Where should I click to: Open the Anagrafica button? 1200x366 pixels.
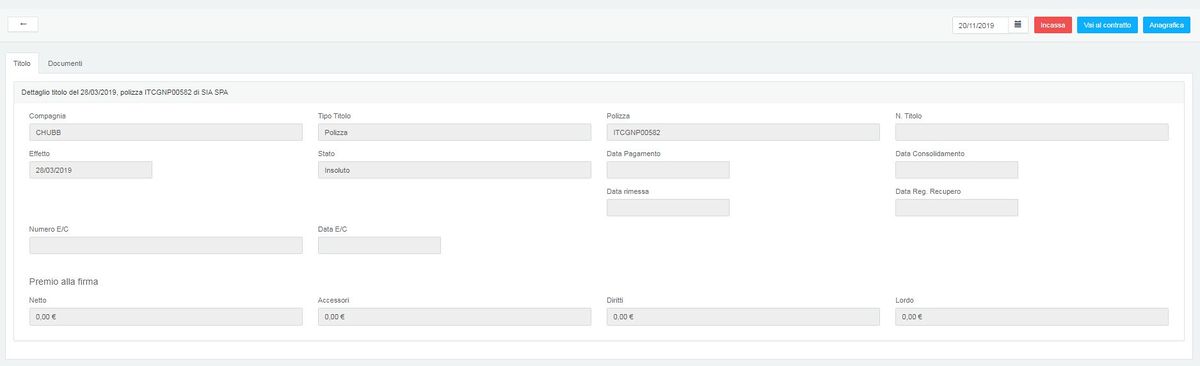click(1166, 25)
